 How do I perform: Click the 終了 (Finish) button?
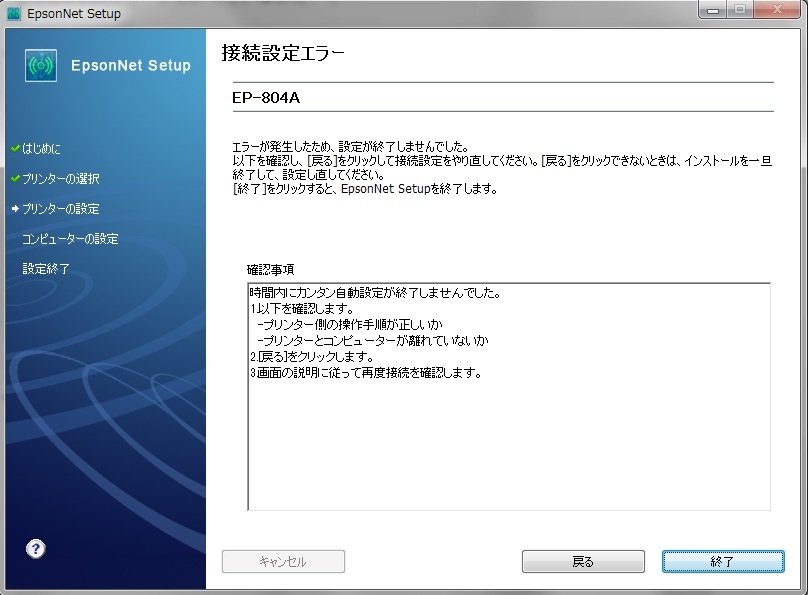(723, 561)
